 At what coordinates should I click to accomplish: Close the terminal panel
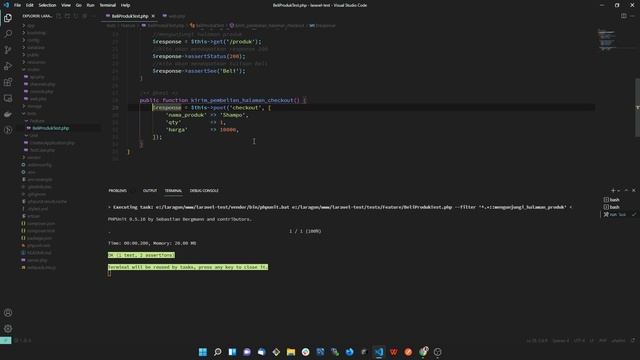633,191
